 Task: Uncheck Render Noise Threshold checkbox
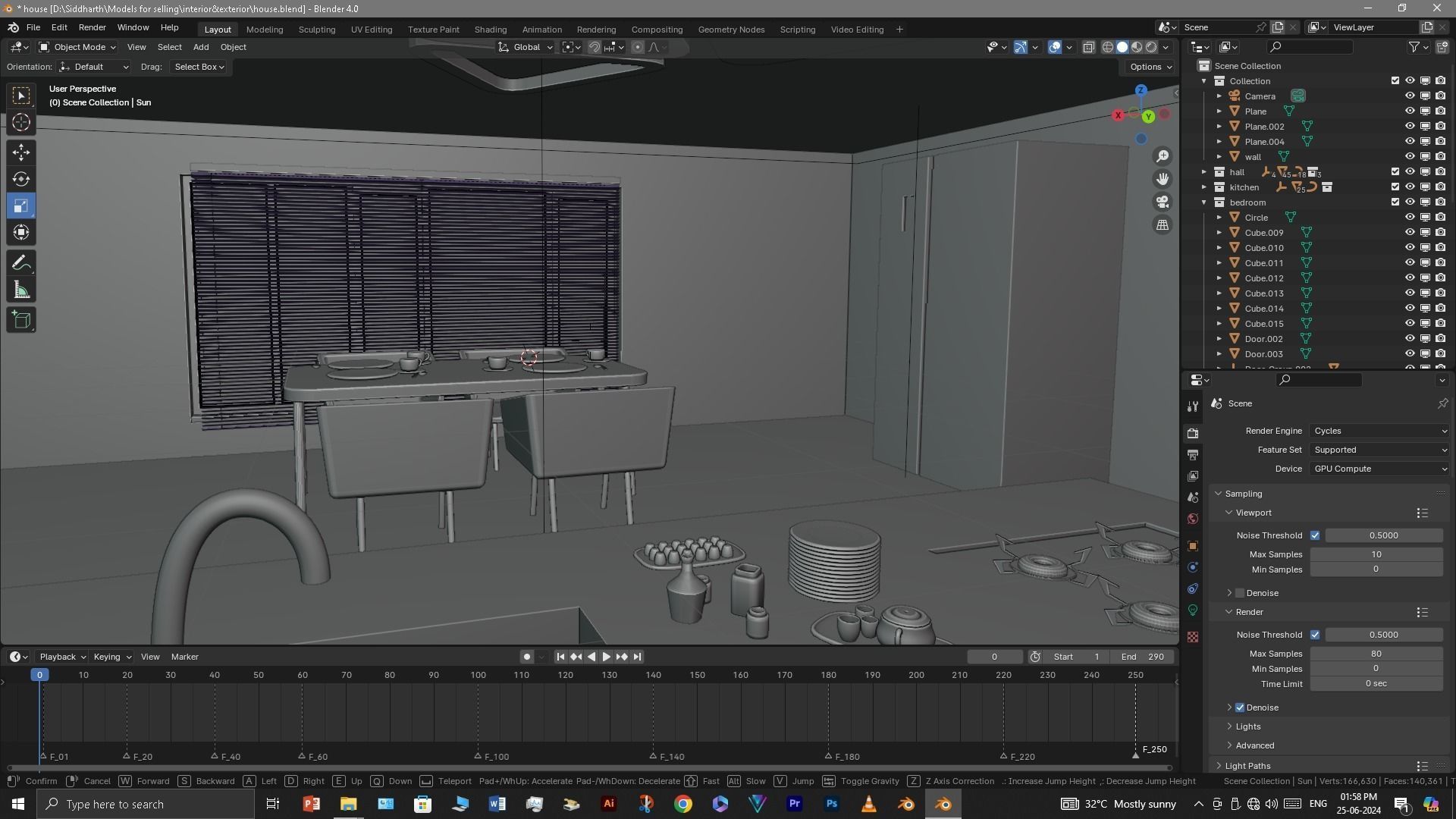(1315, 635)
